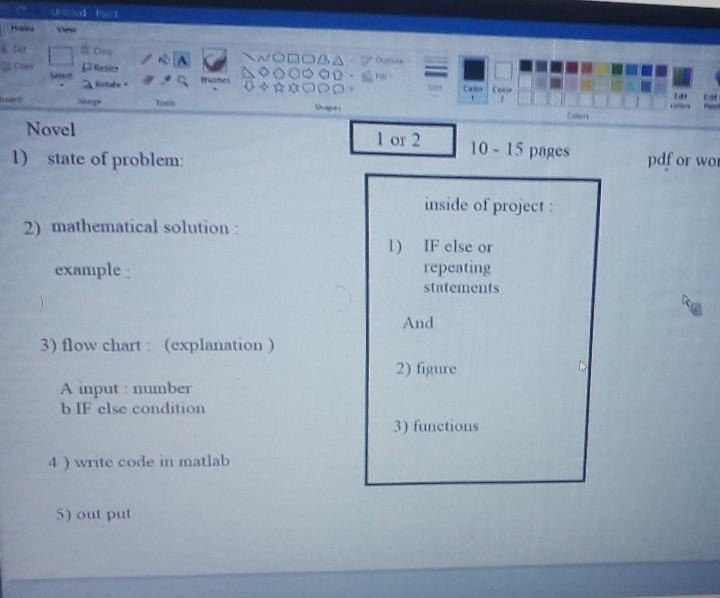
Task: Choose the Curve shape
Action: [x=264, y=58]
